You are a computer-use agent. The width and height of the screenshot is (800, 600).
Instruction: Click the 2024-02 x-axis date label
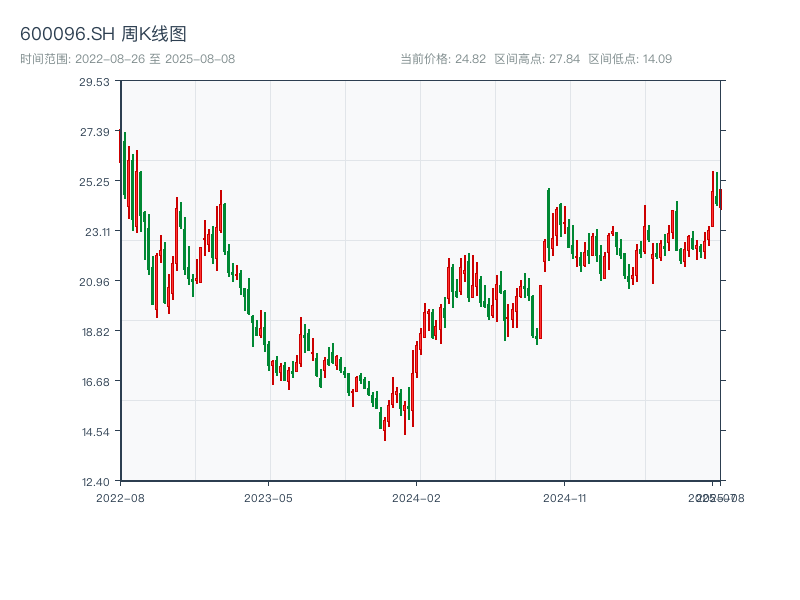point(417,497)
